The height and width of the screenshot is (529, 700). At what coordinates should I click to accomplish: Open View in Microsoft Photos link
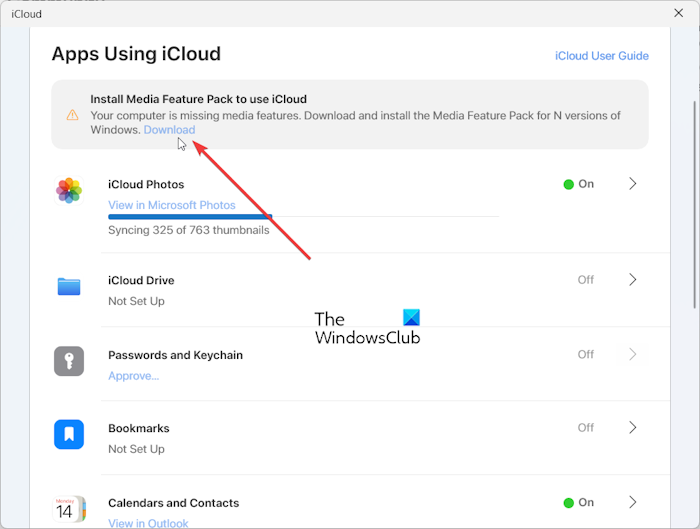(x=172, y=205)
